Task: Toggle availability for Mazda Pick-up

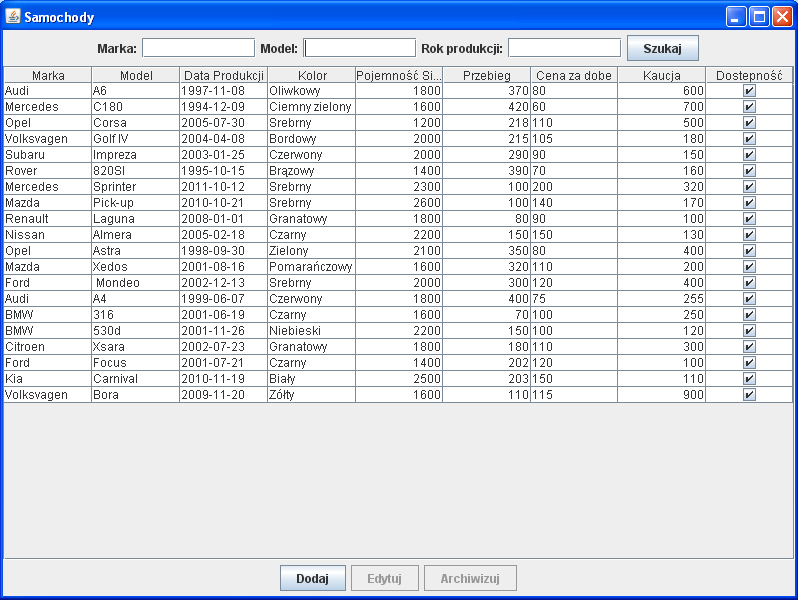Action: (749, 203)
